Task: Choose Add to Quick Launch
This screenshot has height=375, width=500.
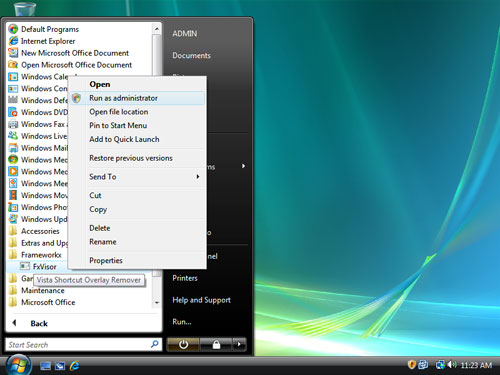Action: click(x=137, y=139)
